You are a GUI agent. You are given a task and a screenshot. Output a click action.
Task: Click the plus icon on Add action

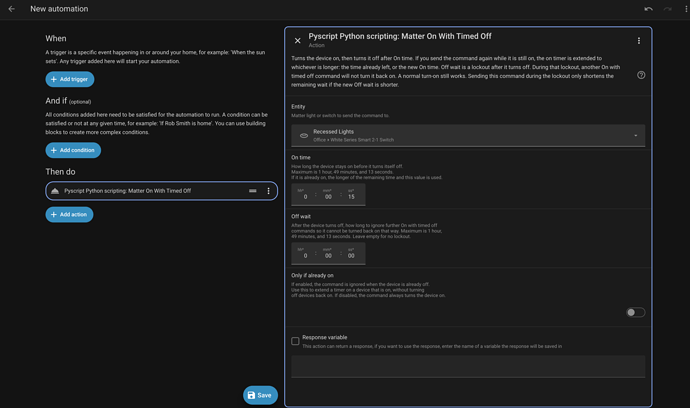click(x=54, y=214)
